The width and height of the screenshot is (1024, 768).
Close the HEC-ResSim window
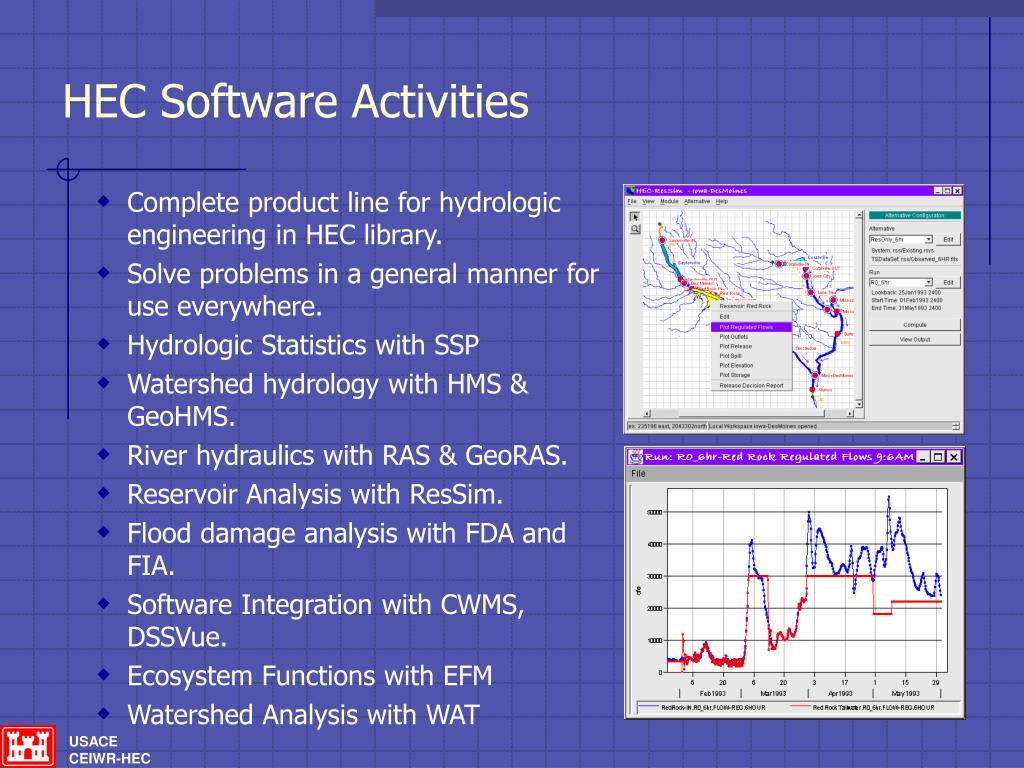click(957, 191)
